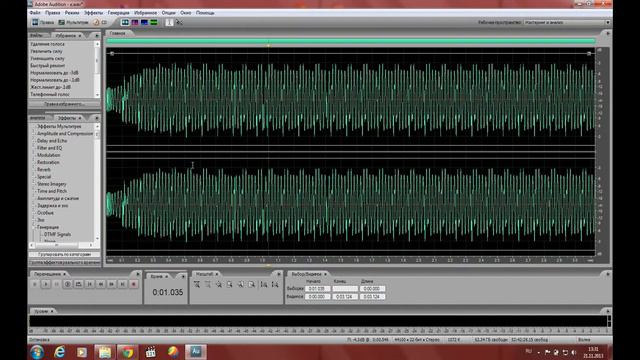Click the Fast Forward transport button

click(x=111, y=284)
